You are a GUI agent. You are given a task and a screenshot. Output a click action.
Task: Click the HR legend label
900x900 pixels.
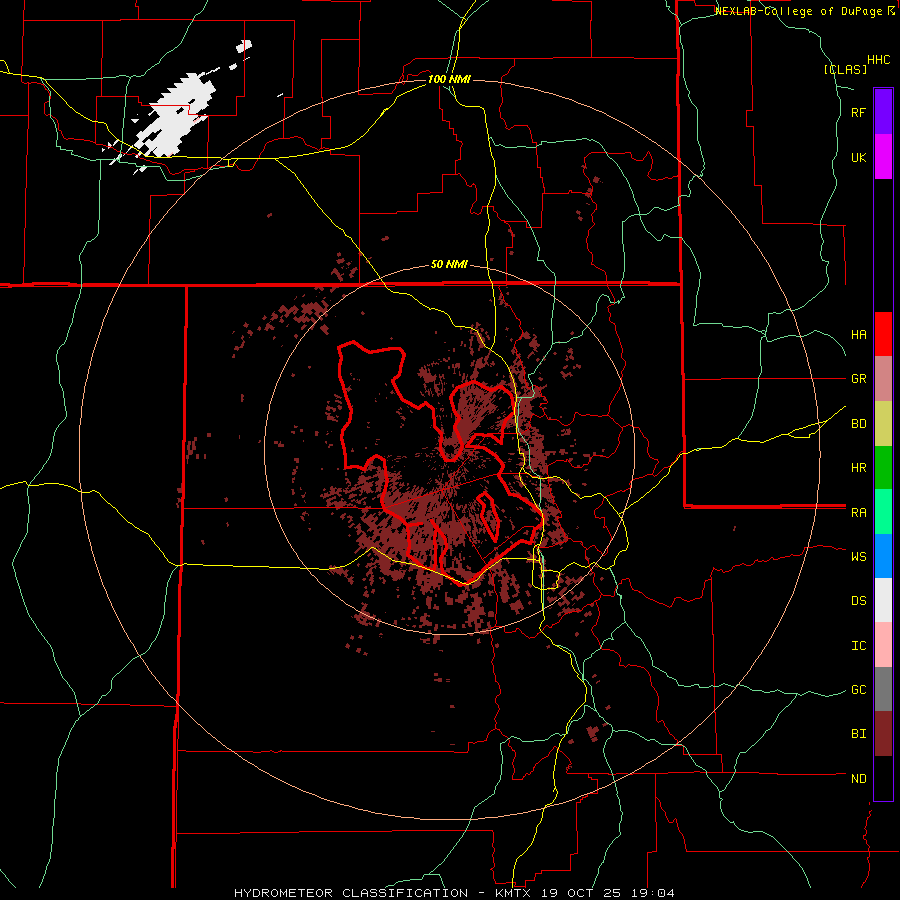(x=859, y=468)
